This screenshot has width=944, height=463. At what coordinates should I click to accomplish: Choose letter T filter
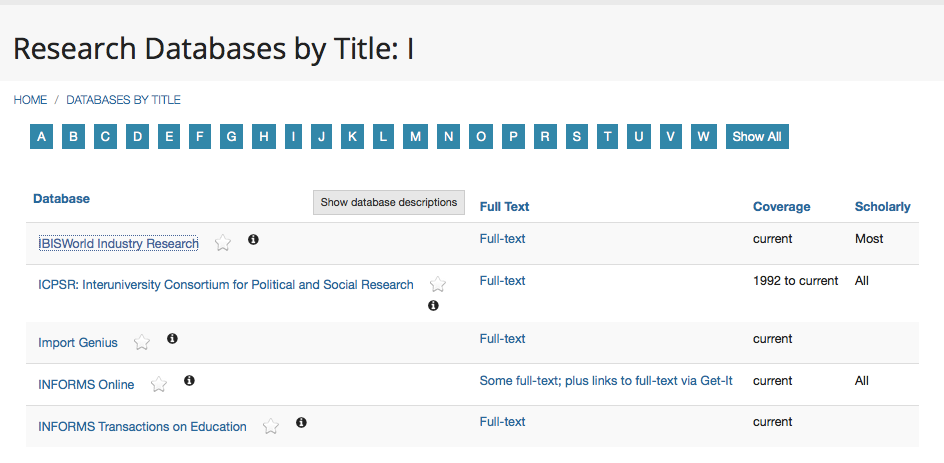pyautogui.click(x=607, y=137)
